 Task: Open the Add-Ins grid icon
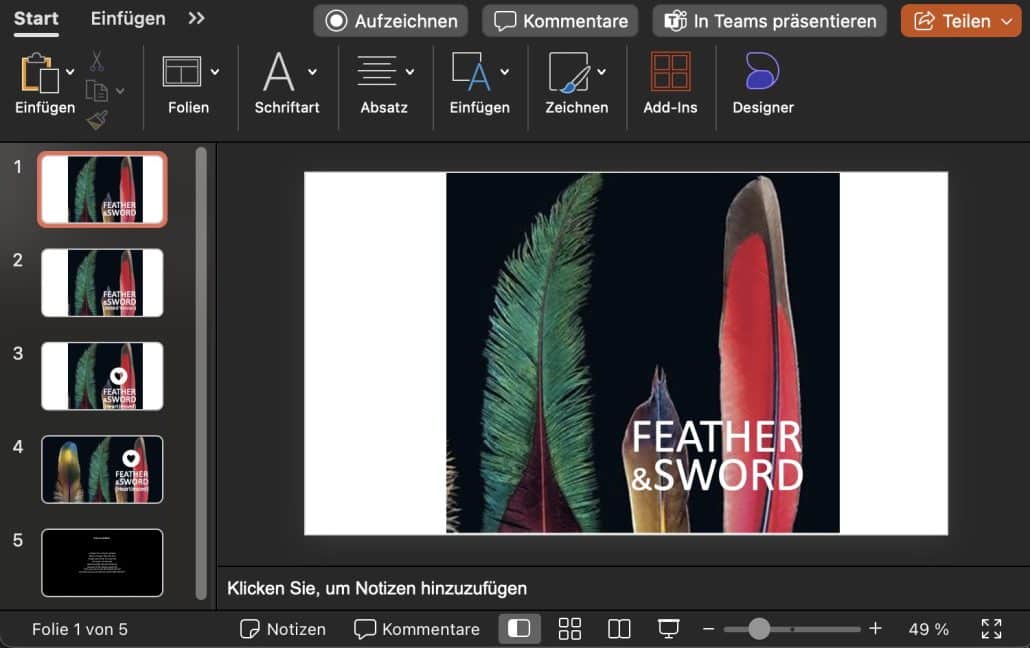tap(670, 72)
